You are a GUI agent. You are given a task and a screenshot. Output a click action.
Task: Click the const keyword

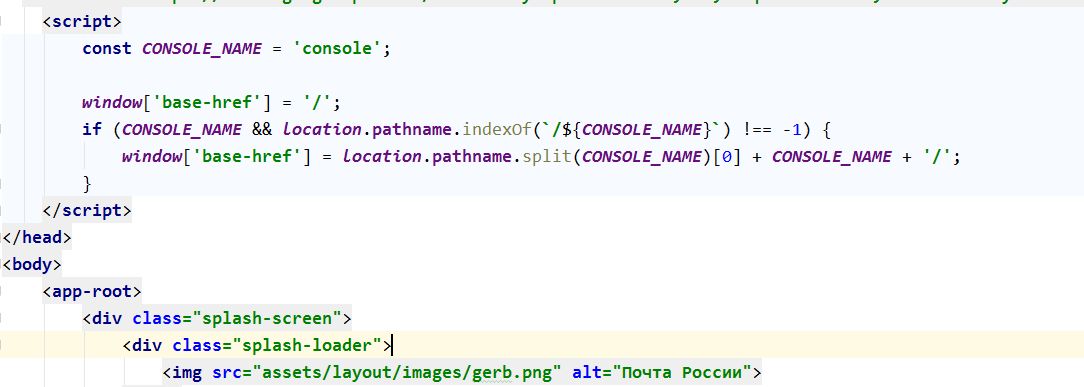pyautogui.click(x=107, y=49)
